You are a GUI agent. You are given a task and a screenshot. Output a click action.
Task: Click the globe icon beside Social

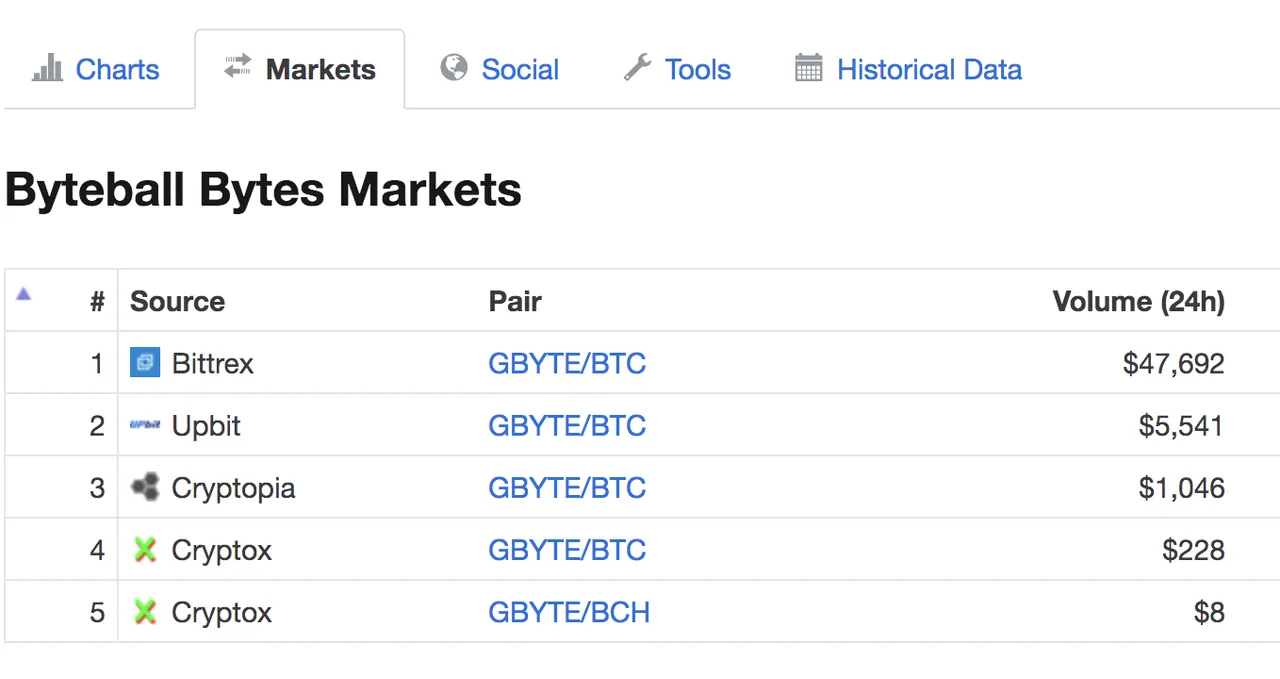click(x=454, y=68)
